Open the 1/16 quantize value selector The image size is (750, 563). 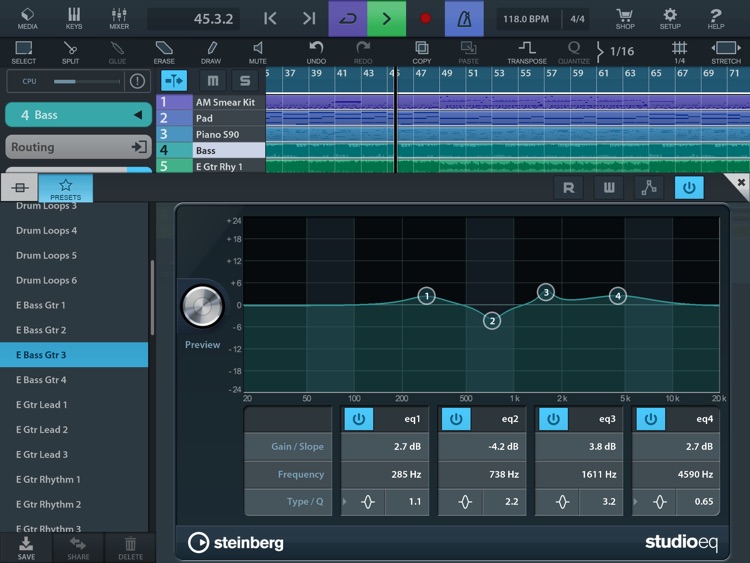tap(616, 51)
